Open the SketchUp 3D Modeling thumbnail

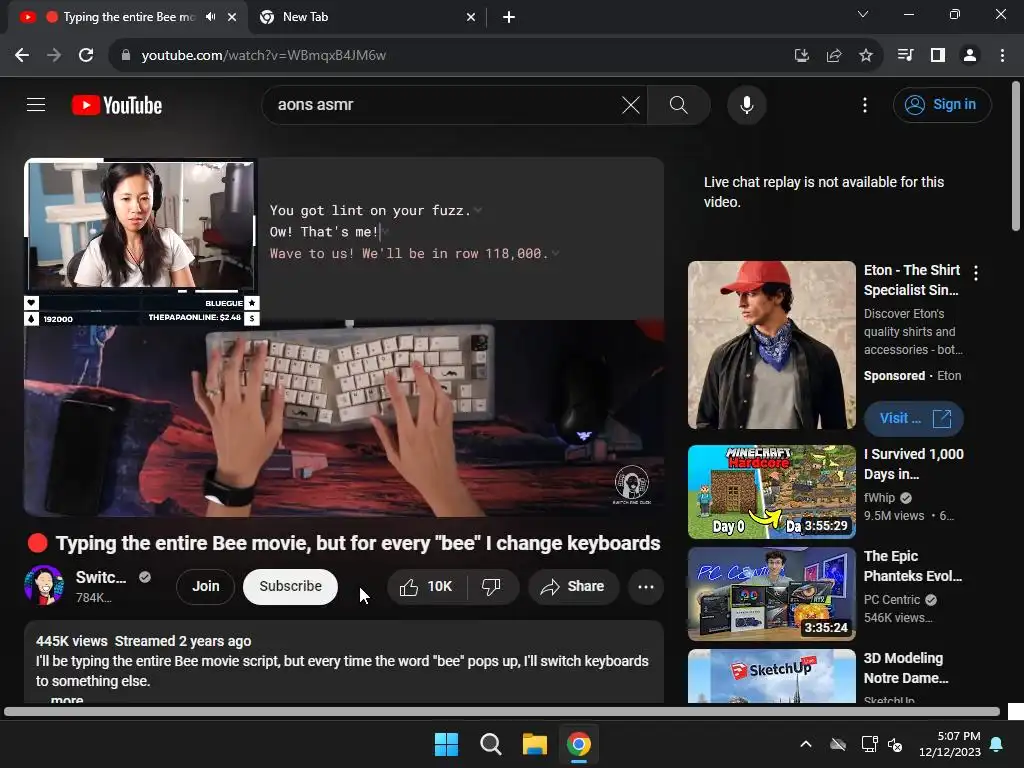coord(772,676)
